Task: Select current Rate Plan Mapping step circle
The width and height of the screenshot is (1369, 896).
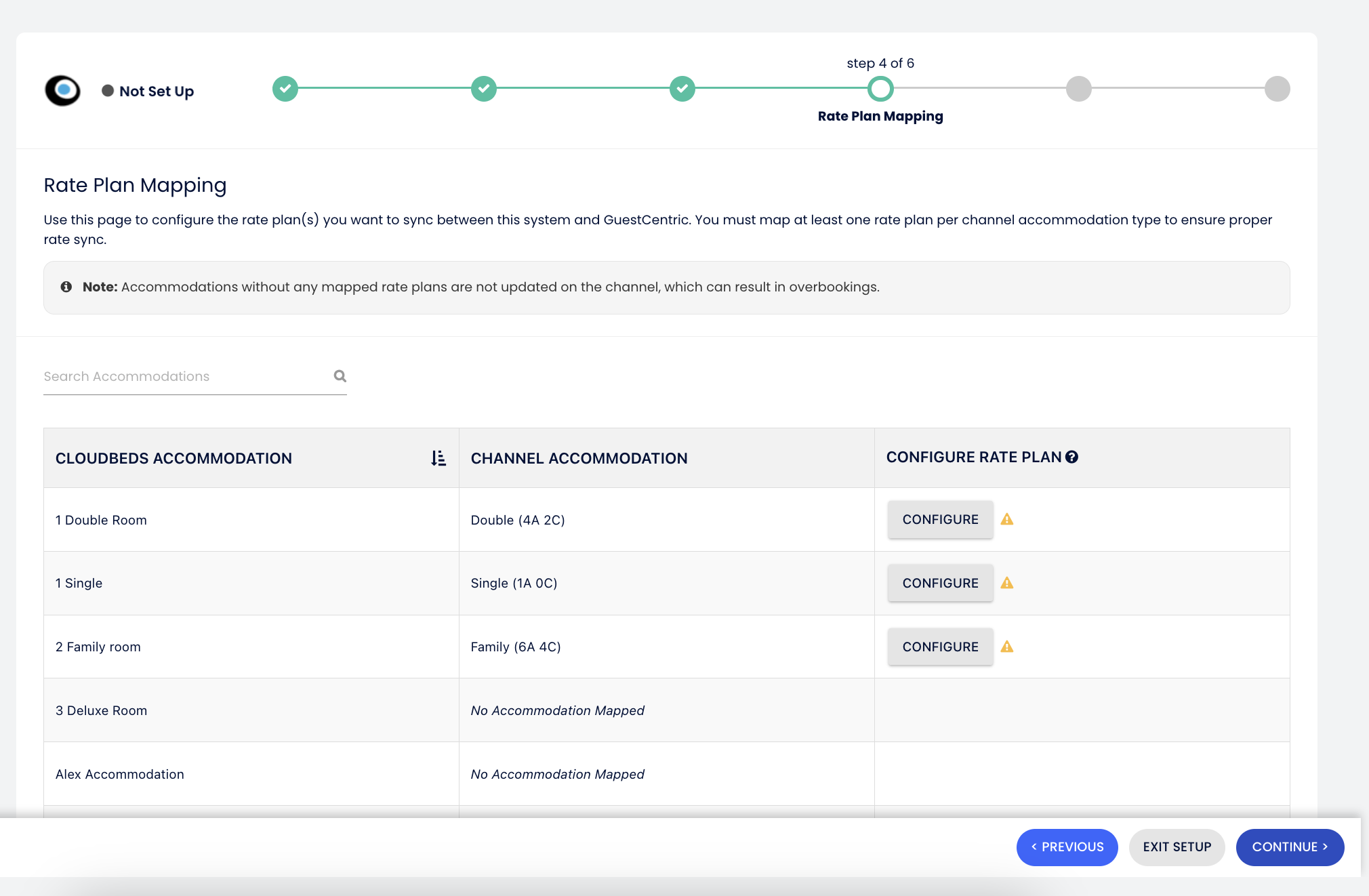Action: click(x=880, y=89)
